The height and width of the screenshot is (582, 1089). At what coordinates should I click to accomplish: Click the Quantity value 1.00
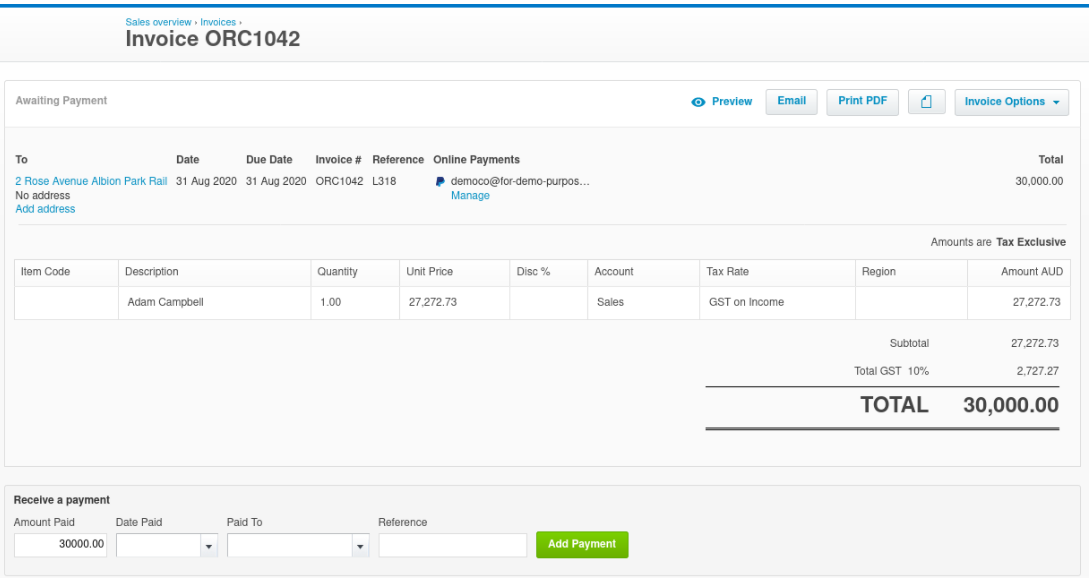click(331, 303)
